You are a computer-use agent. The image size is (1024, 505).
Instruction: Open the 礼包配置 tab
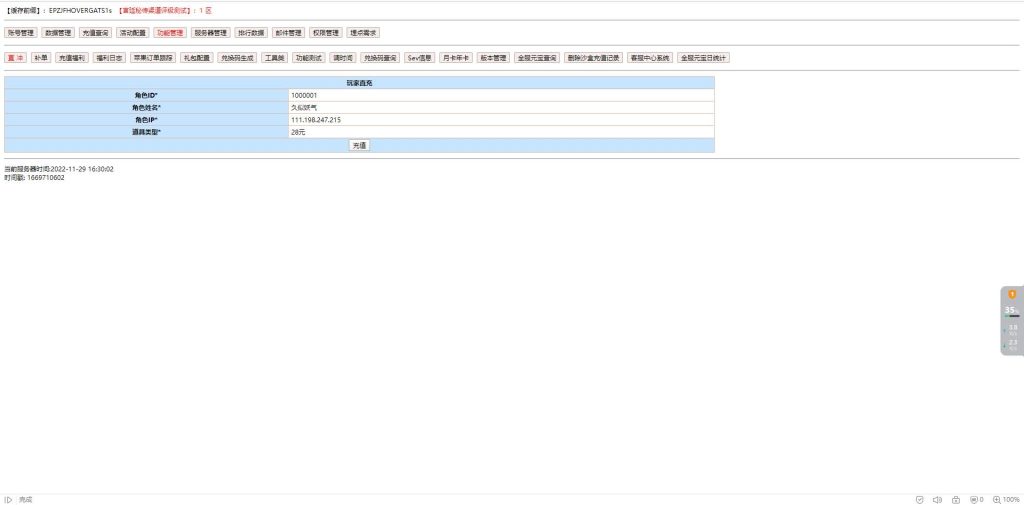tap(195, 58)
